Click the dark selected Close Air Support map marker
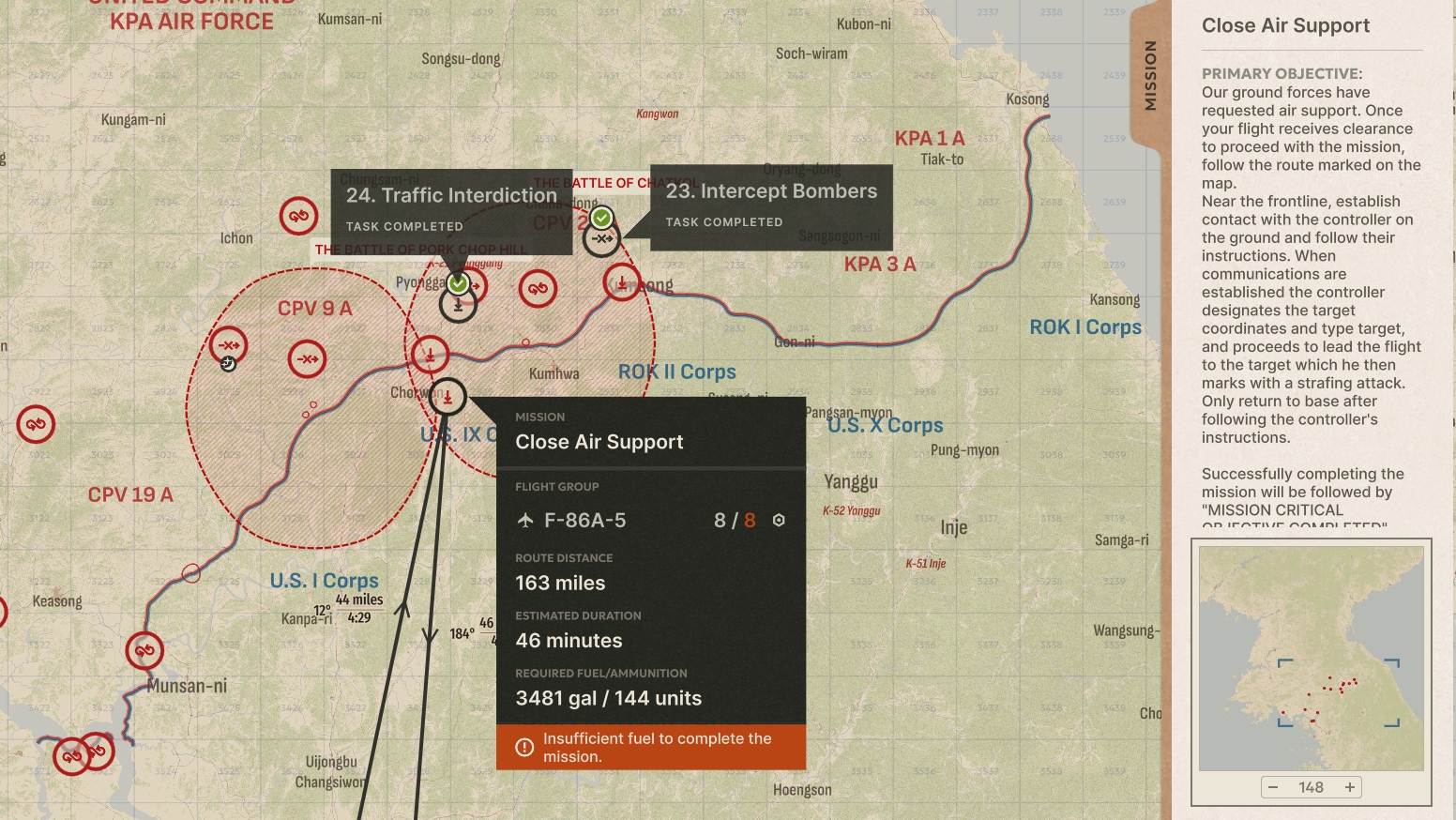This screenshot has height=820, width=1456. click(447, 397)
